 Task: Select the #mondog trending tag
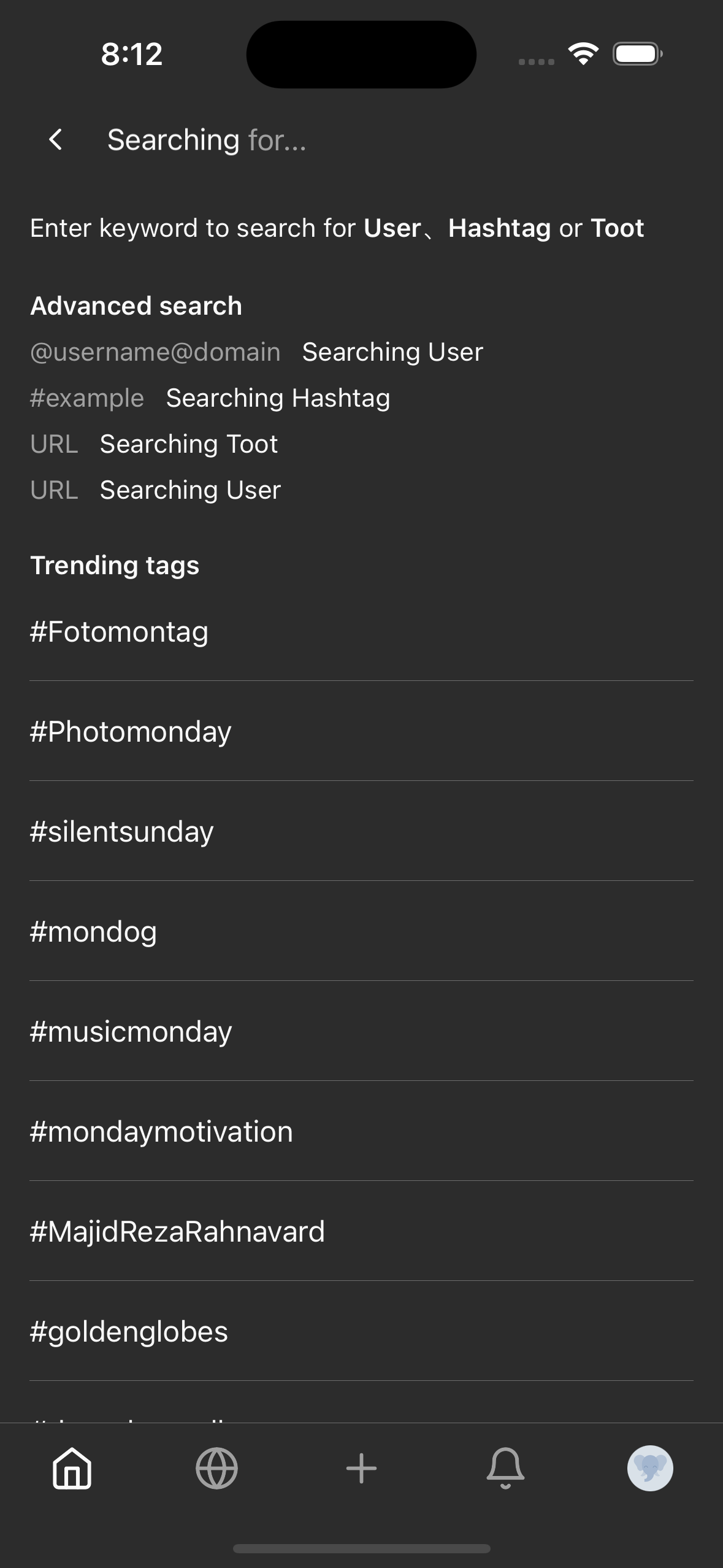[x=94, y=931]
